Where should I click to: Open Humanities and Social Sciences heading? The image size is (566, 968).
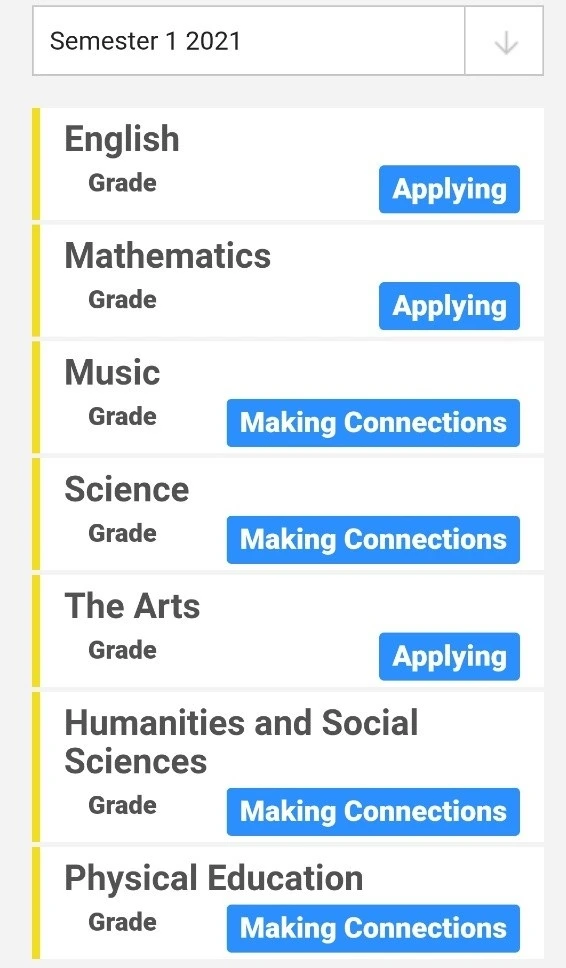coord(241,741)
